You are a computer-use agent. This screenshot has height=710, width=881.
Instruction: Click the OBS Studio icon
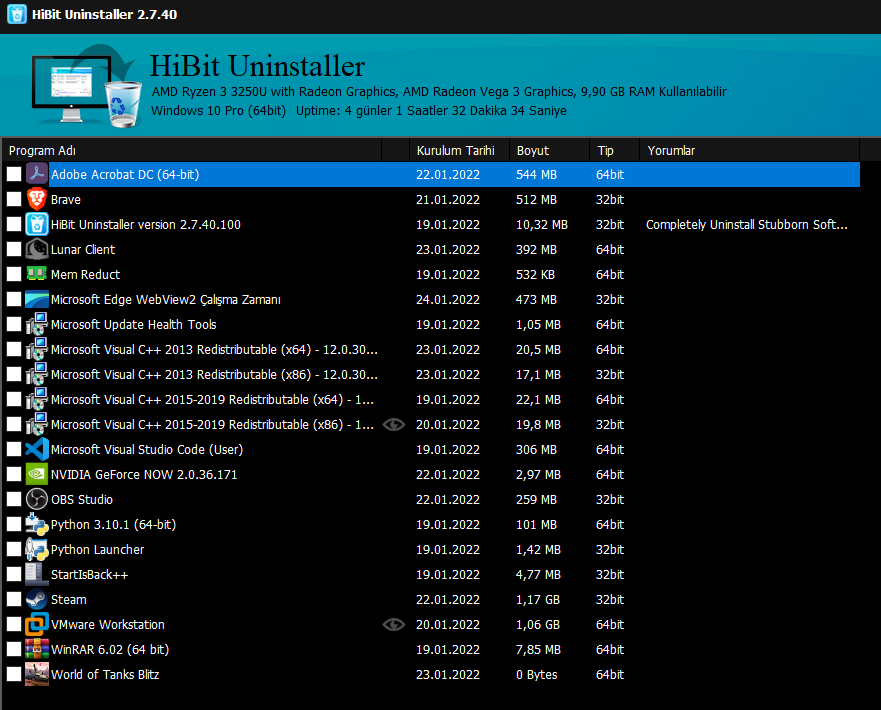37,499
